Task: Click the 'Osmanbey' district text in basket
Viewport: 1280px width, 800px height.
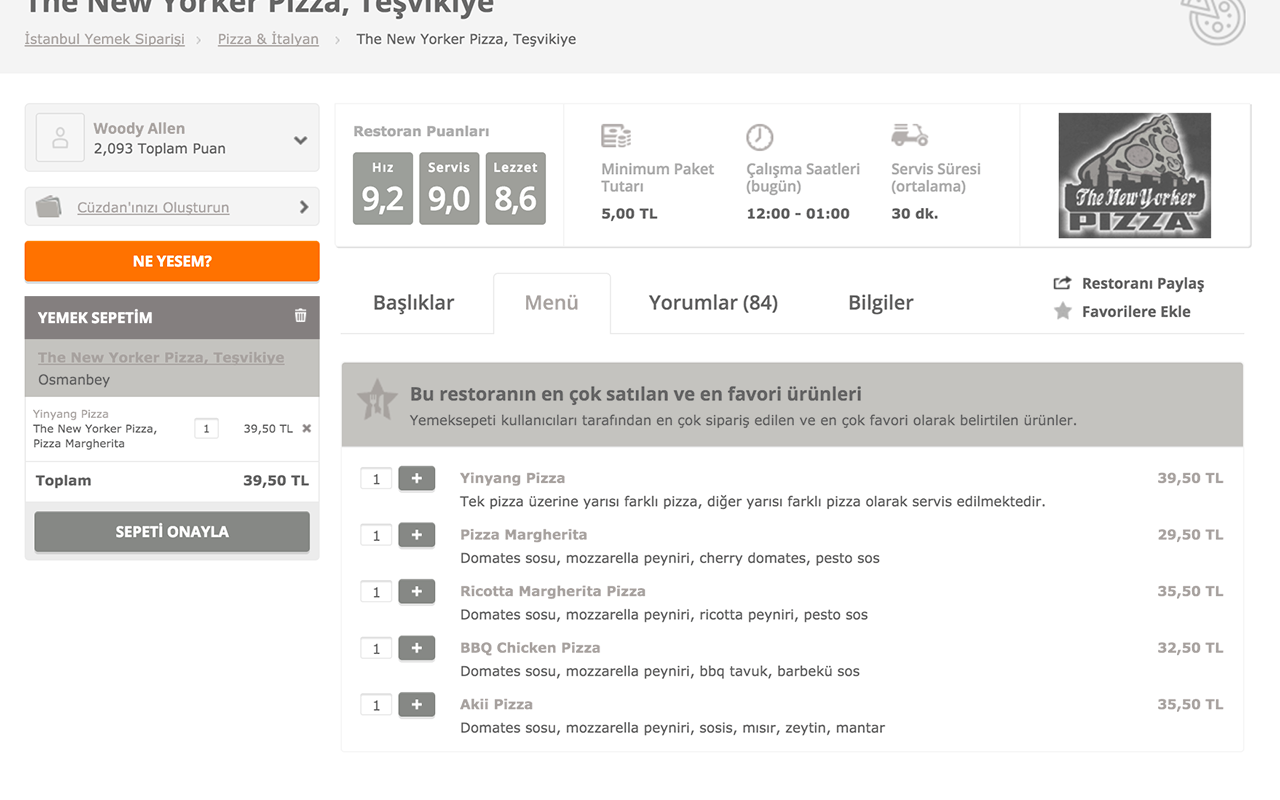Action: click(74, 380)
